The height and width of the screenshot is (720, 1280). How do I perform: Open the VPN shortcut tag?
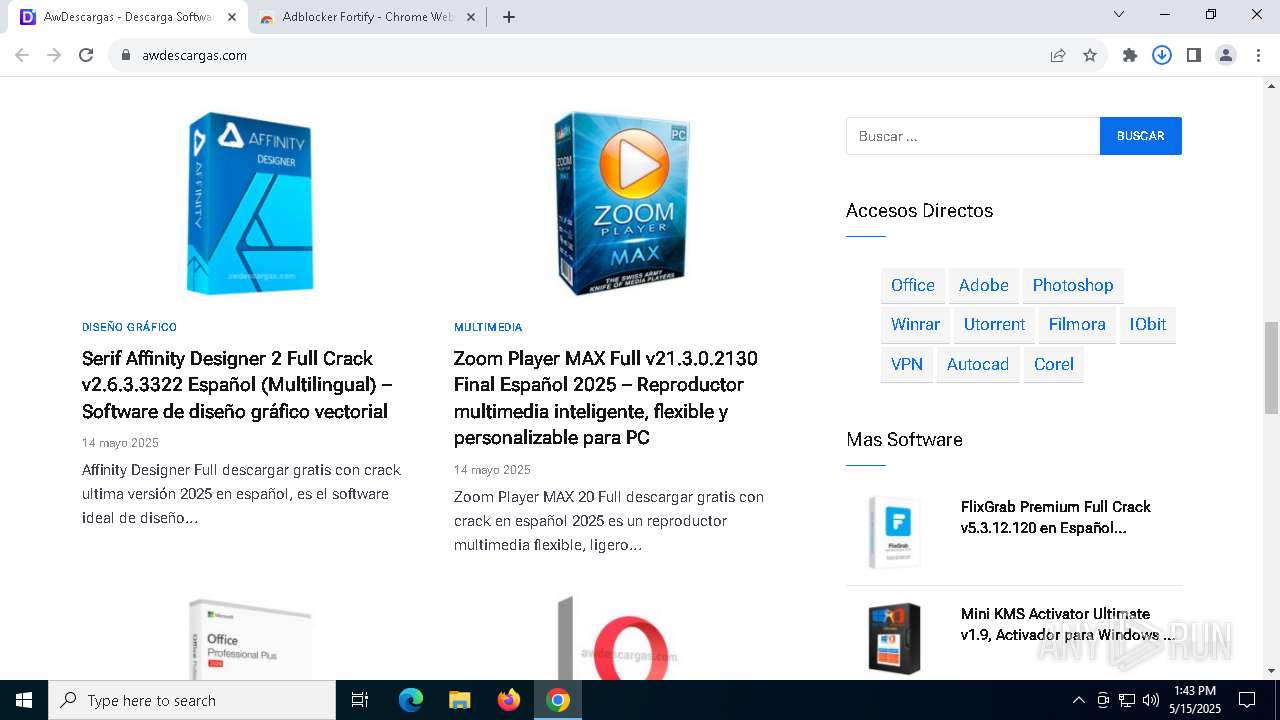(907, 364)
